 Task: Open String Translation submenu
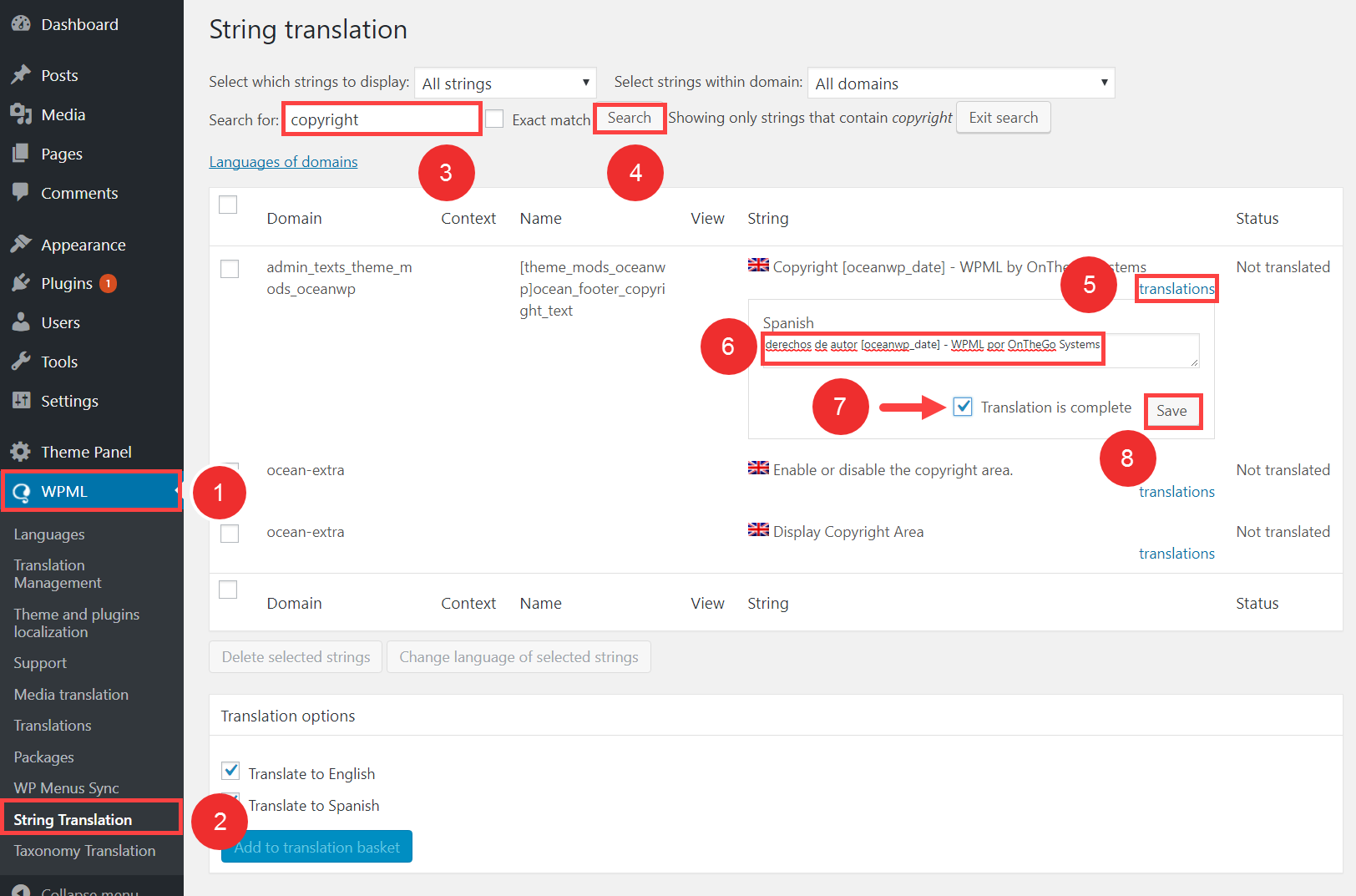(x=73, y=820)
